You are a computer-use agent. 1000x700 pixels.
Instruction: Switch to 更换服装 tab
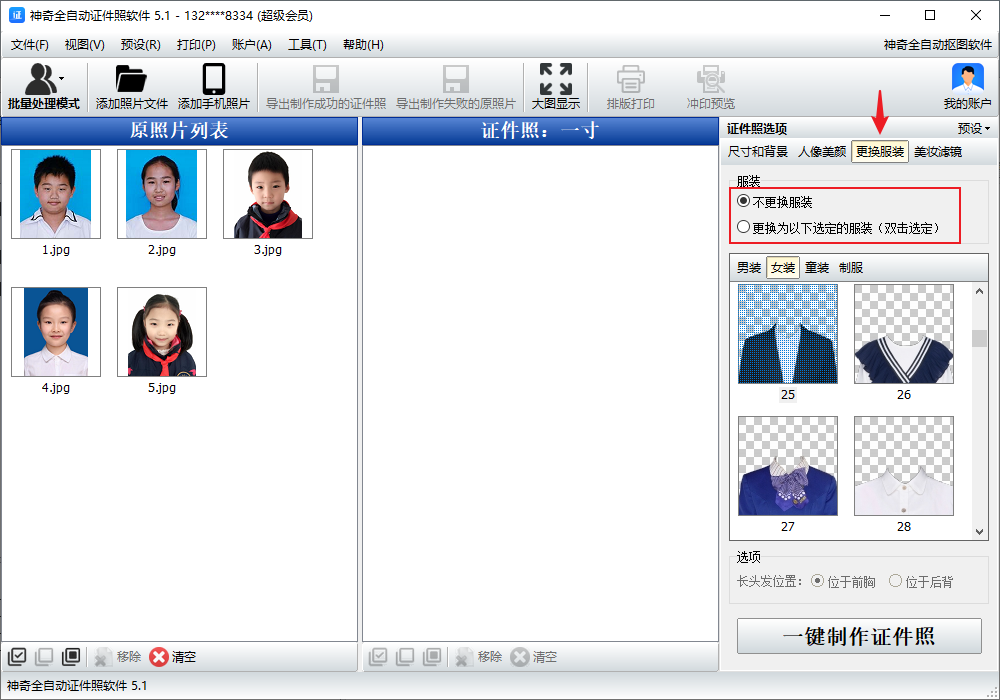pos(880,152)
